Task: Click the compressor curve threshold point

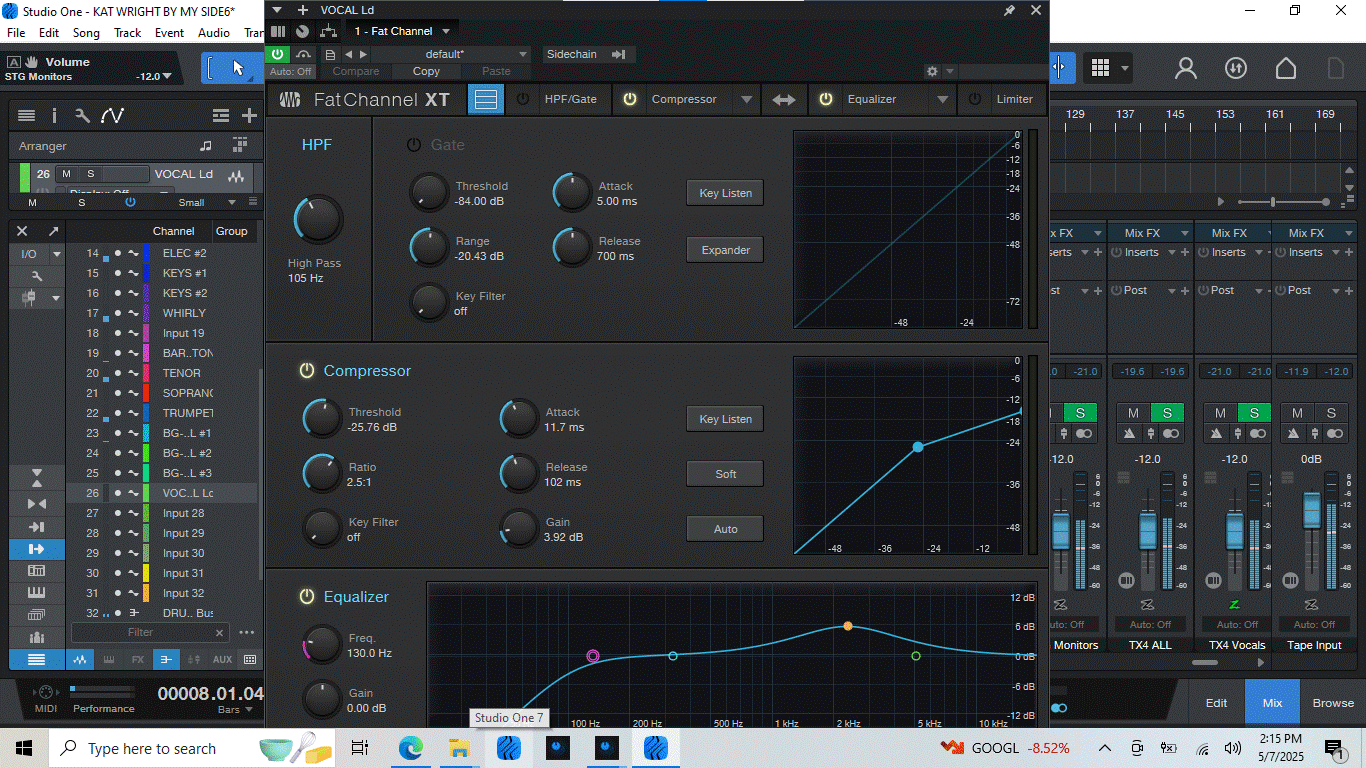Action: (x=918, y=447)
